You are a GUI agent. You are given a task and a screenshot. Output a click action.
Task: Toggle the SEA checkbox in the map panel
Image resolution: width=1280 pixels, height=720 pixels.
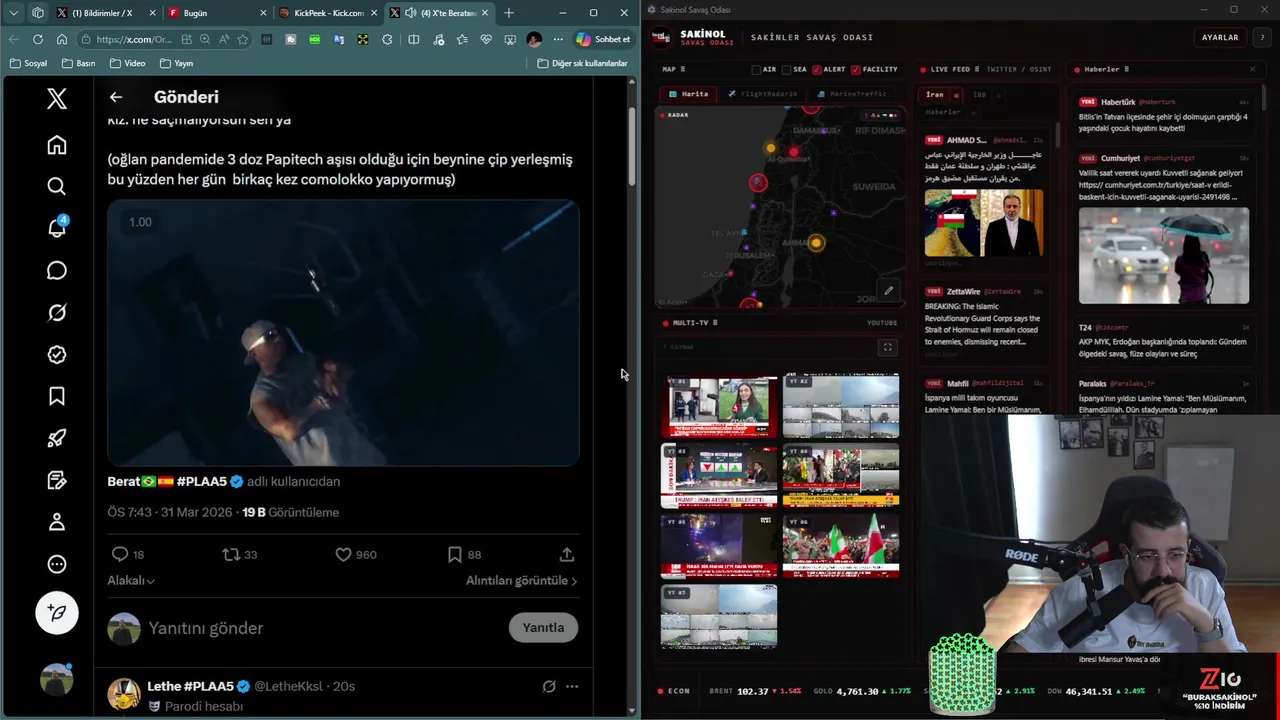[787, 70]
